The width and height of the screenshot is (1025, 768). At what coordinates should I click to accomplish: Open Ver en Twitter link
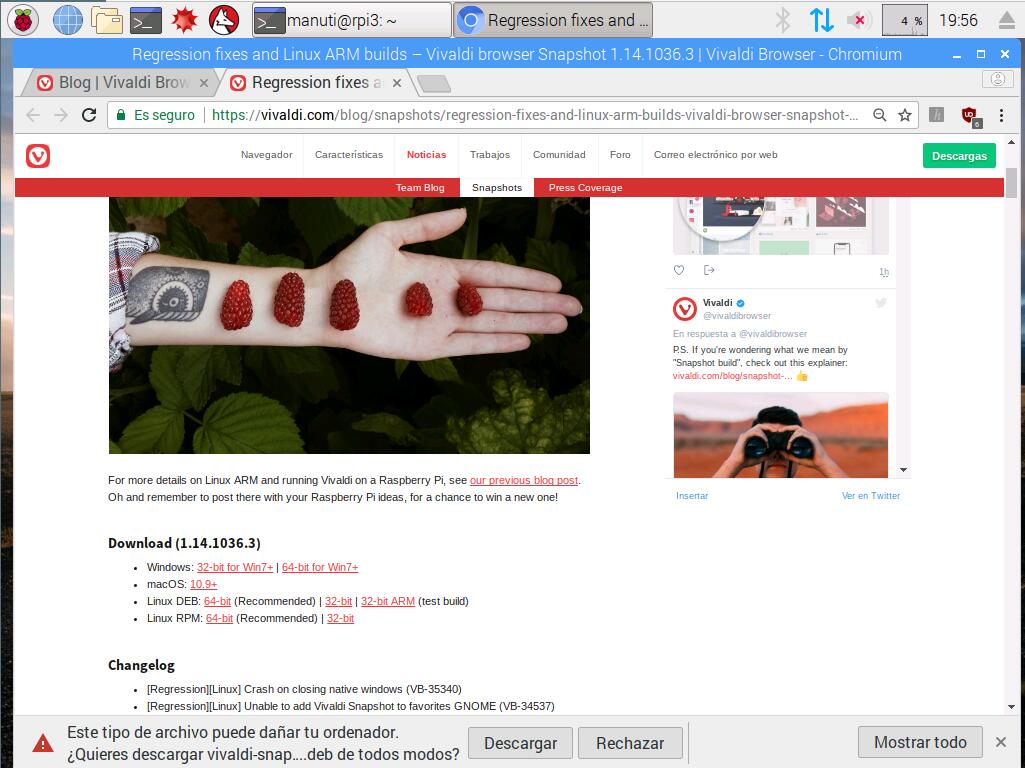[871, 495]
